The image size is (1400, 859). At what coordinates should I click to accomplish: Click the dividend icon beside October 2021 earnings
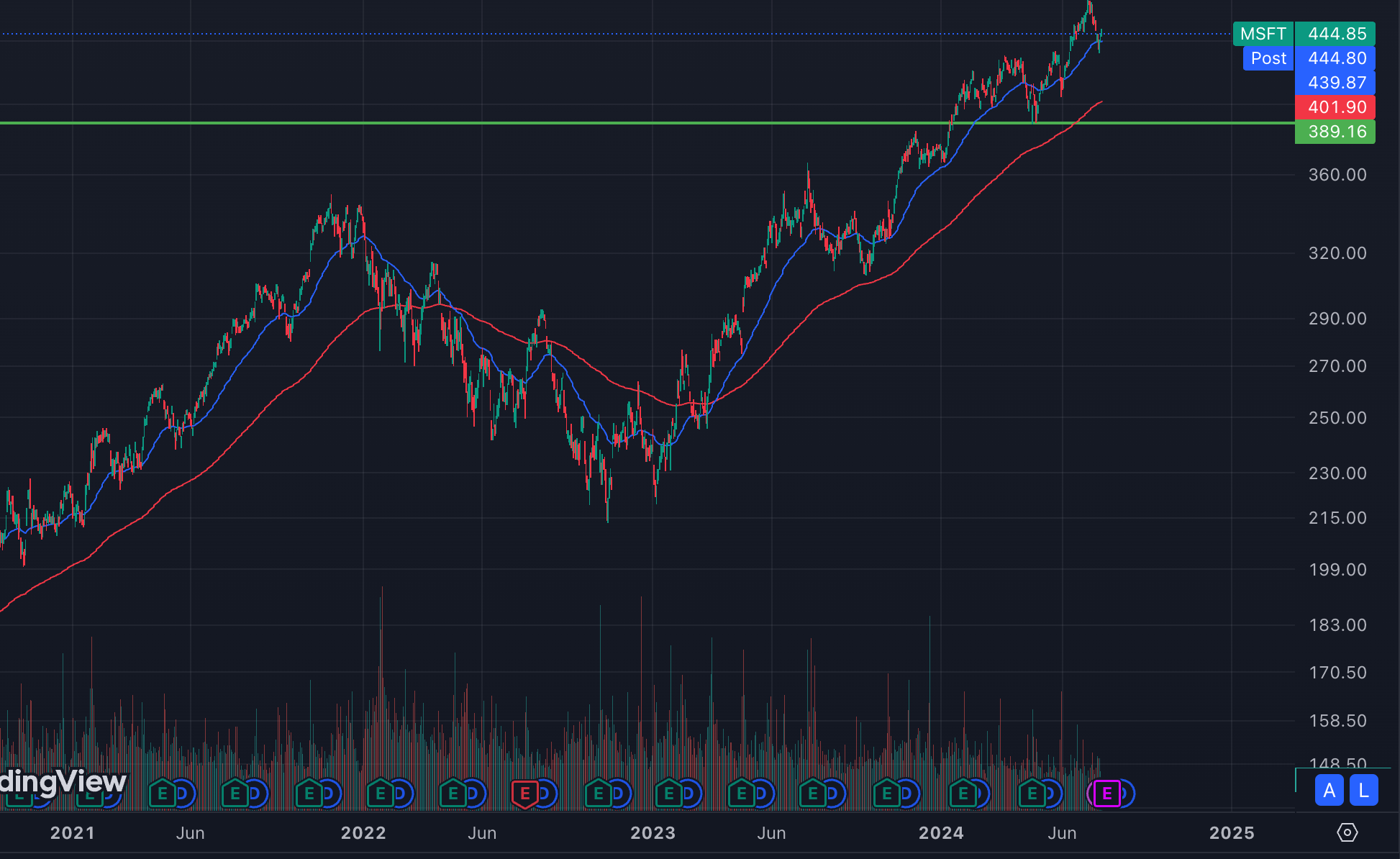tap(329, 794)
